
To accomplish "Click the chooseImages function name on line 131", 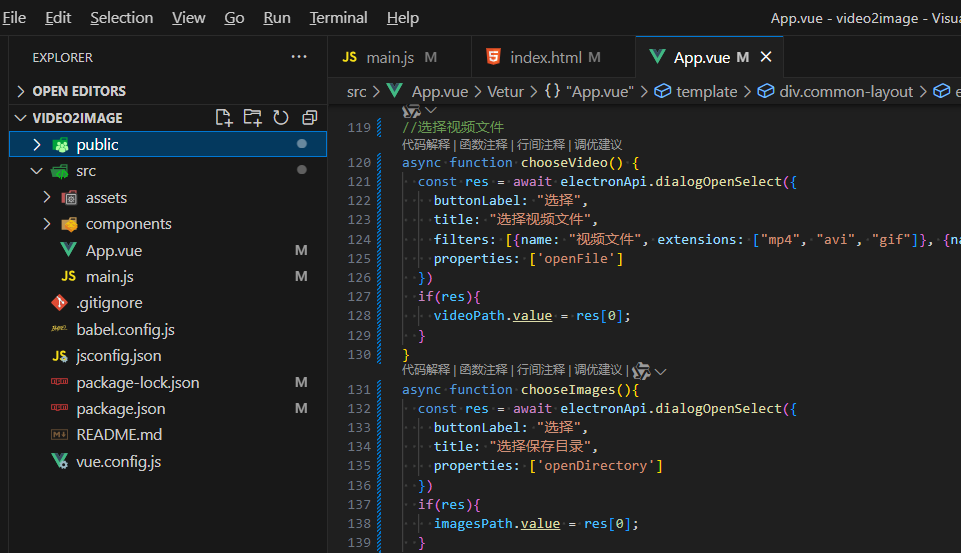I will 568,389.
